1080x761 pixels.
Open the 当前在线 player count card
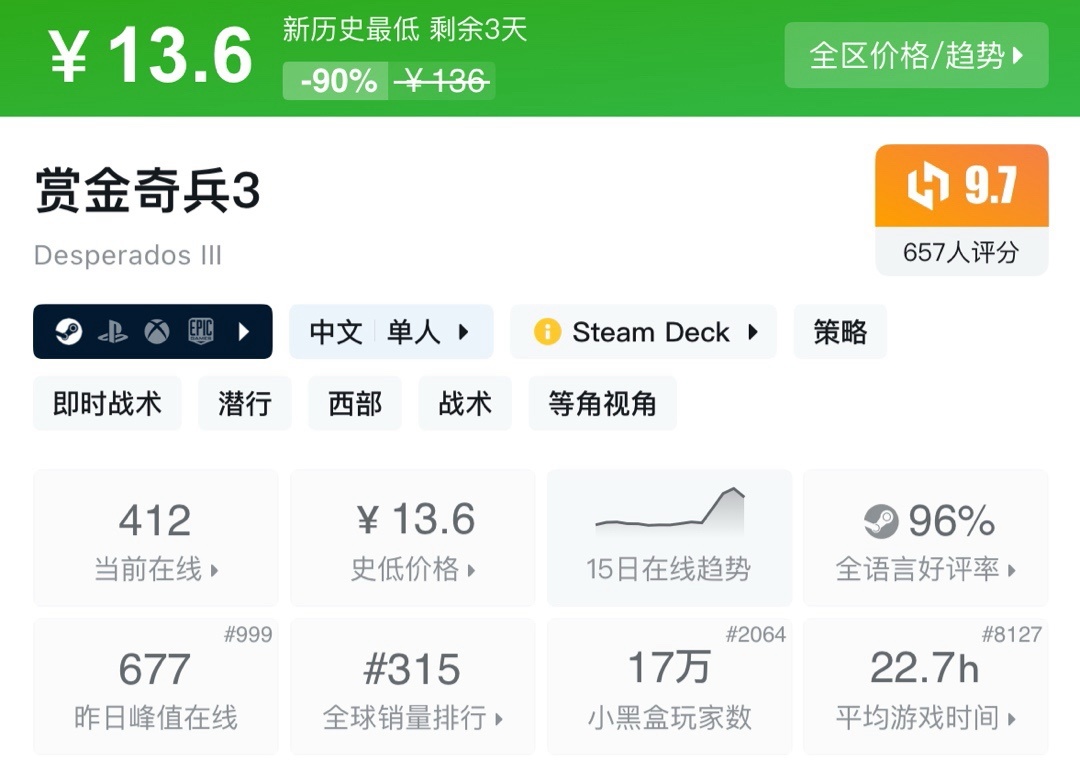(156, 538)
